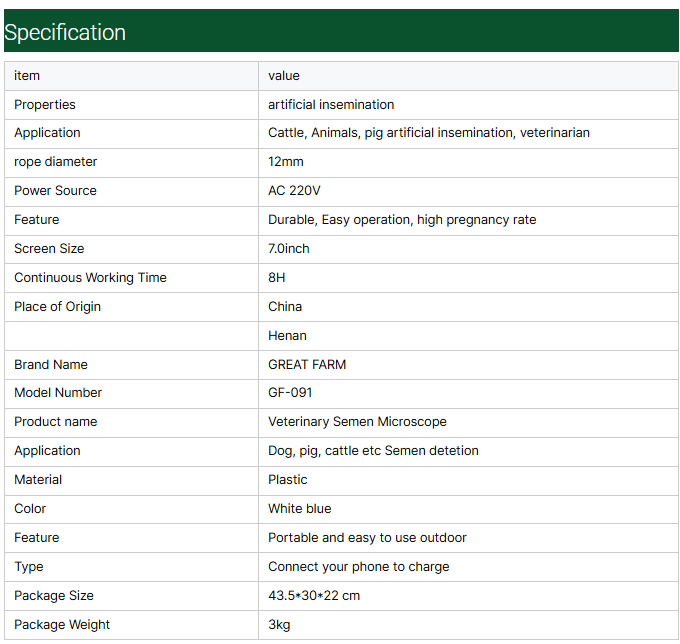
Task: Select the 'GF-091' model number value
Action: pyautogui.click(x=291, y=393)
